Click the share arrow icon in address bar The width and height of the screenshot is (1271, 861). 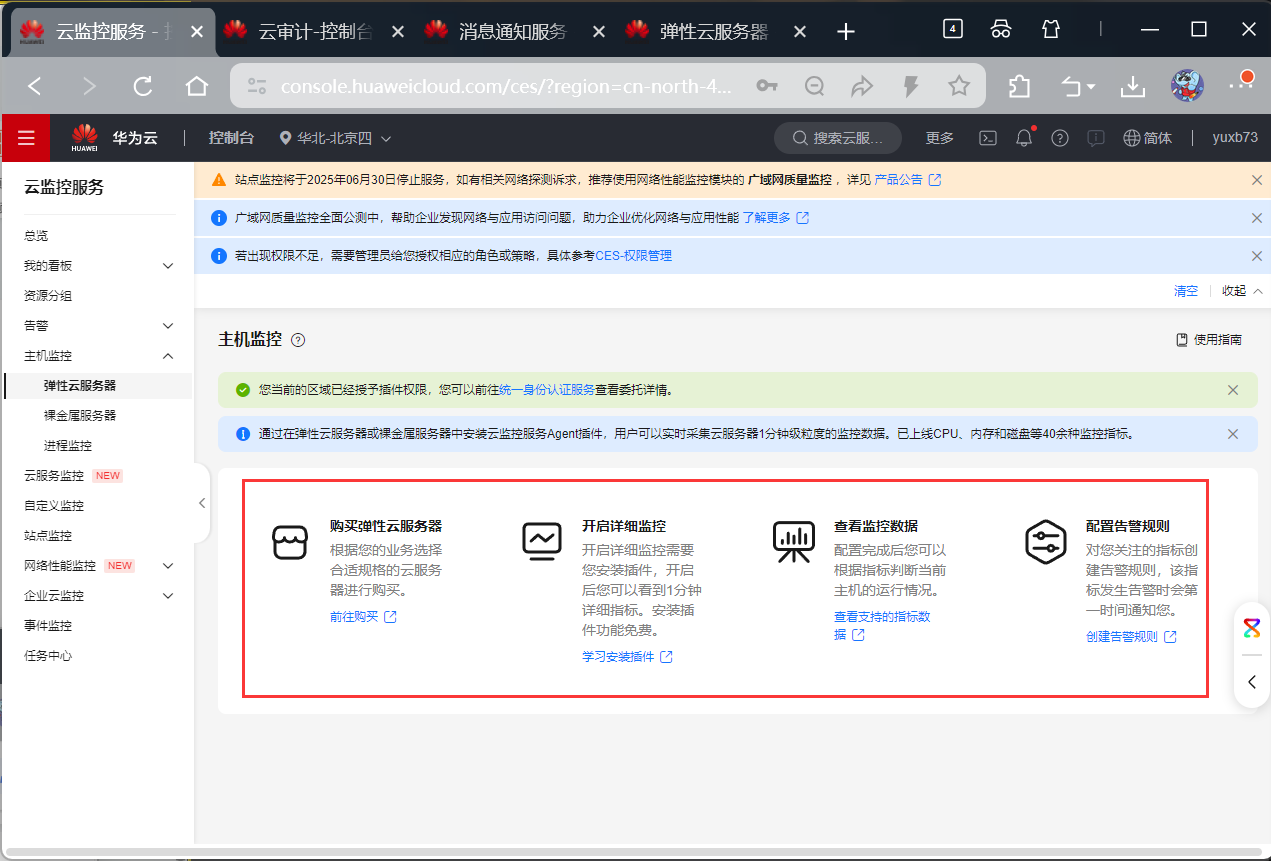(x=862, y=86)
